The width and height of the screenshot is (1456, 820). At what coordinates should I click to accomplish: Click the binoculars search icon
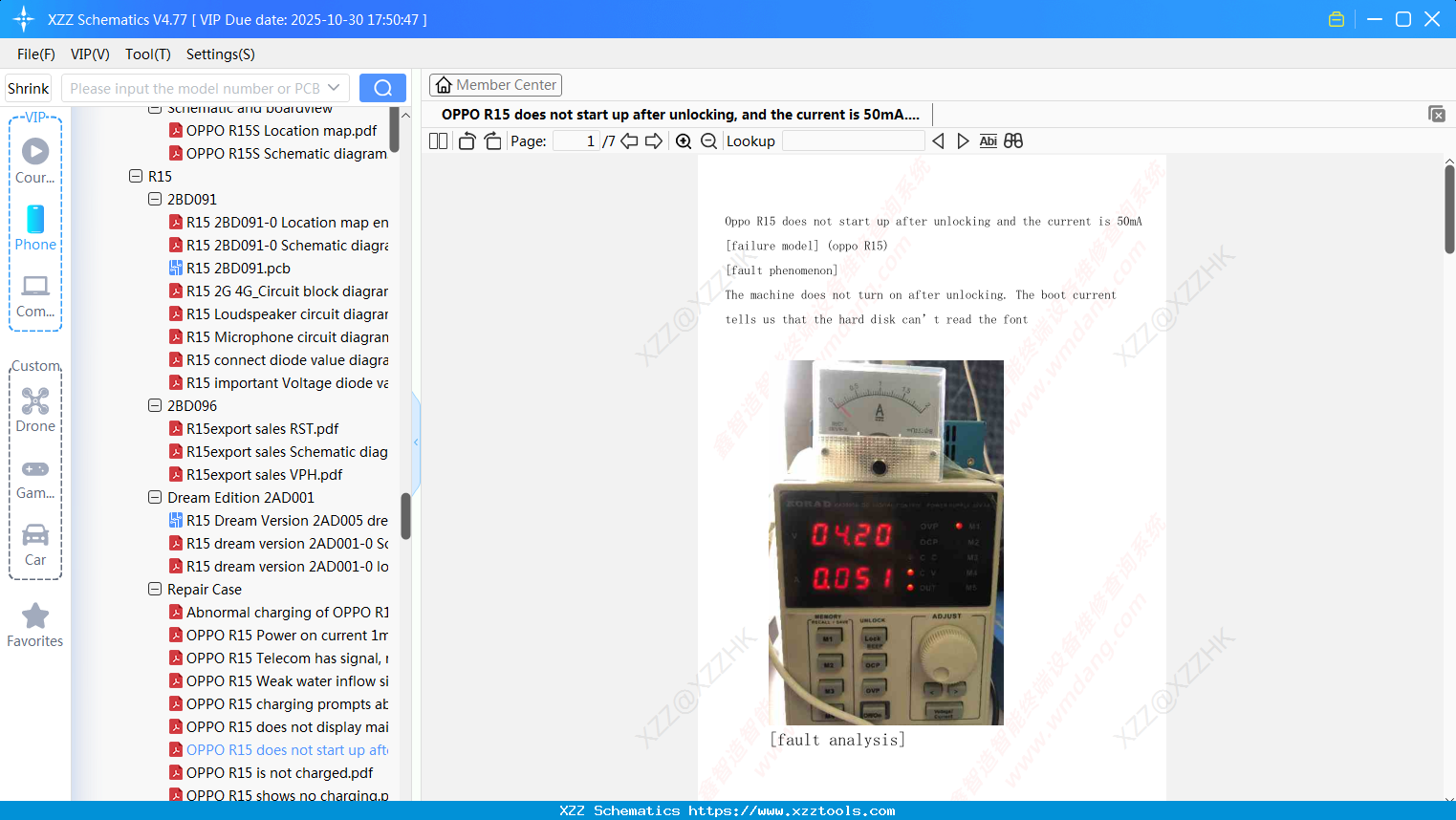[x=1013, y=141]
